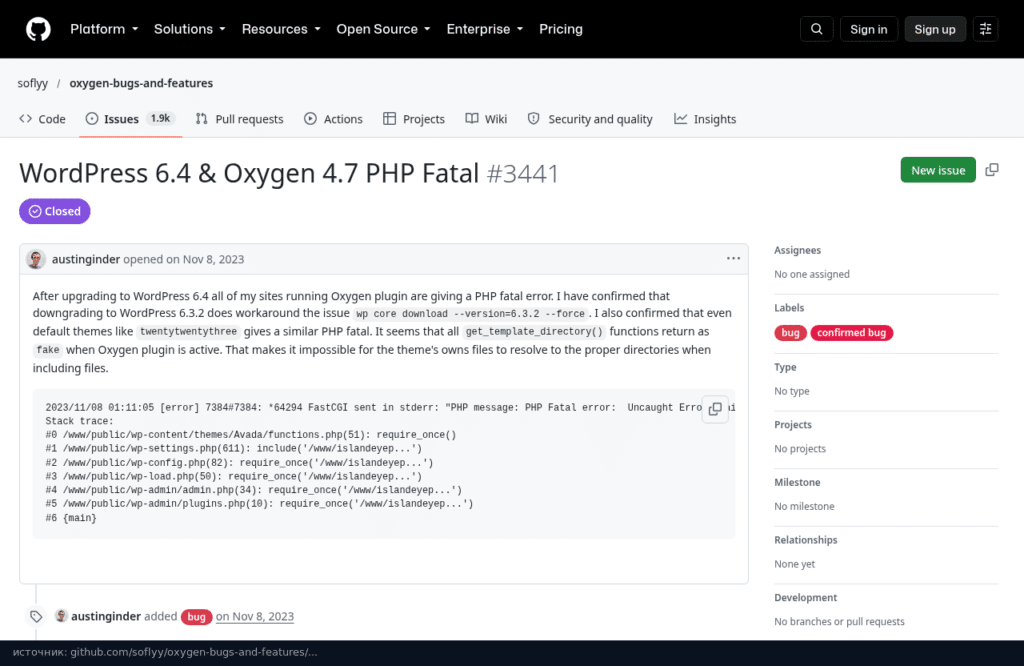Switch to the Actions tab
The image size is (1024, 666).
333,119
